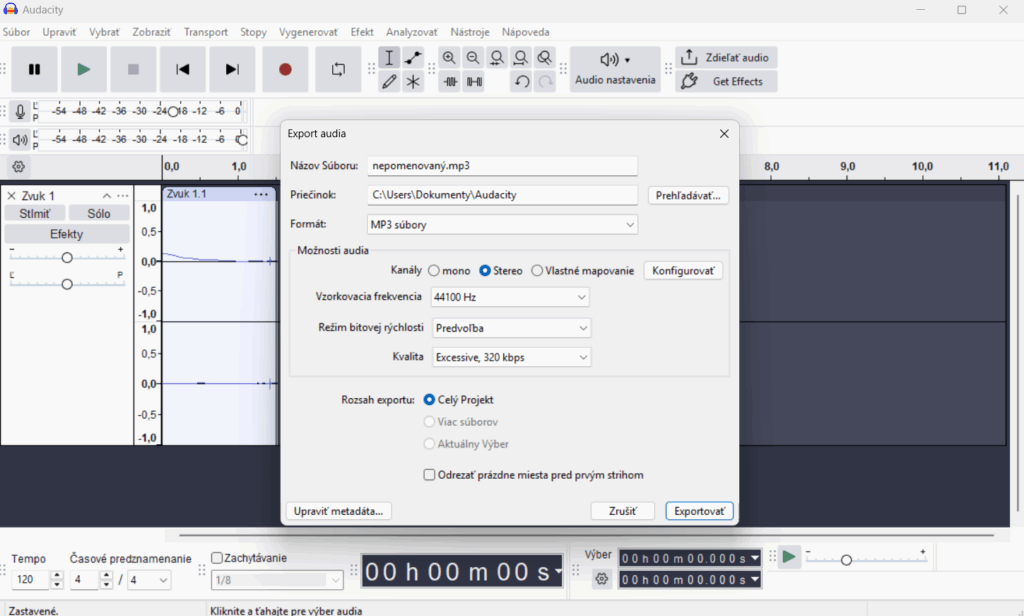The width and height of the screenshot is (1024, 616).
Task: Enable the Zachytávanie checkbox
Action: tap(216, 557)
